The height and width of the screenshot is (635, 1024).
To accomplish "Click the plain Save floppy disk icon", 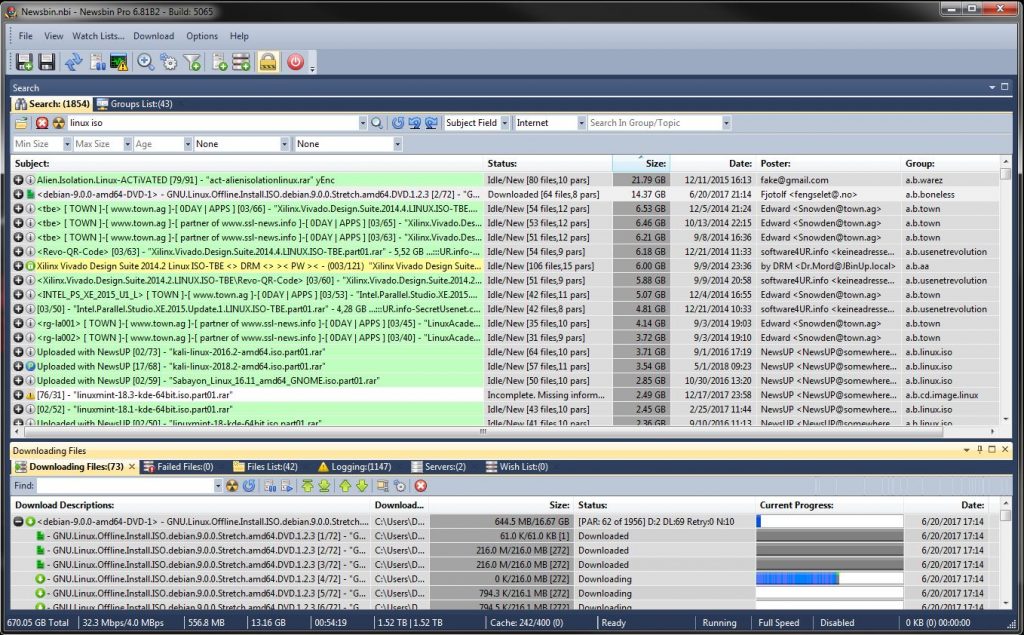I will (46, 62).
